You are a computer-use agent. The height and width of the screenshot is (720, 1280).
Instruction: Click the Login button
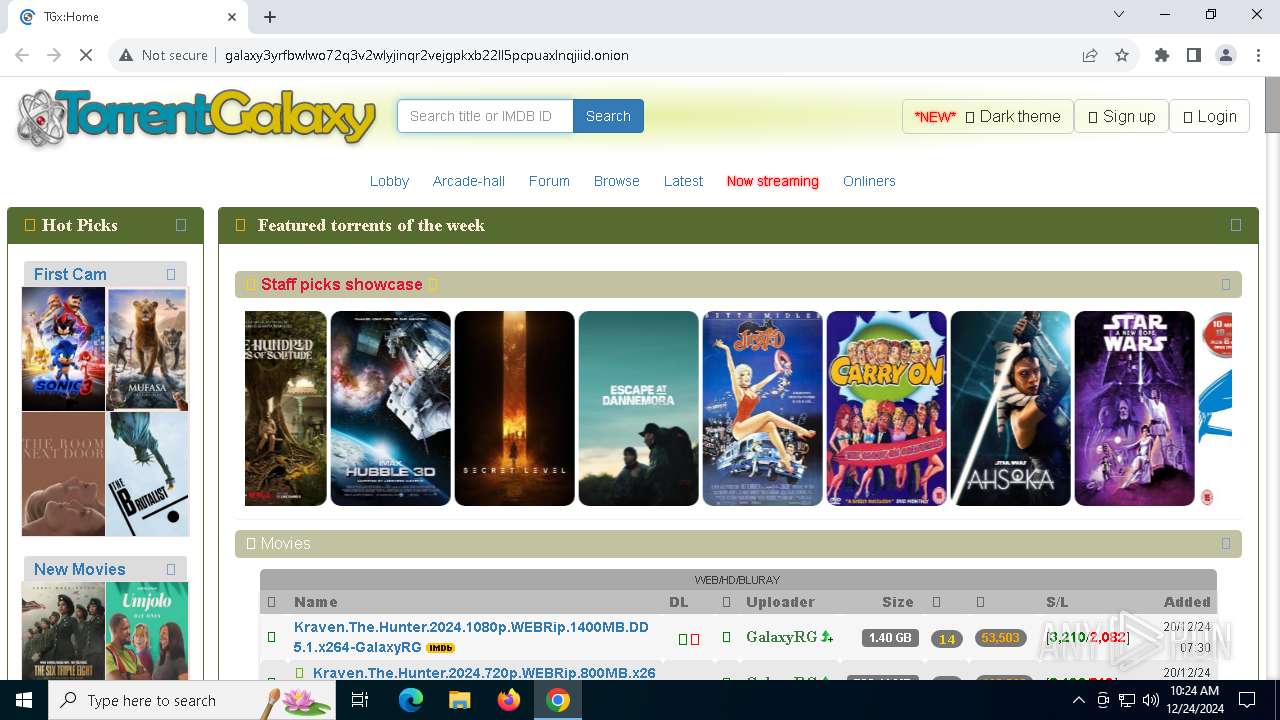coord(1210,116)
